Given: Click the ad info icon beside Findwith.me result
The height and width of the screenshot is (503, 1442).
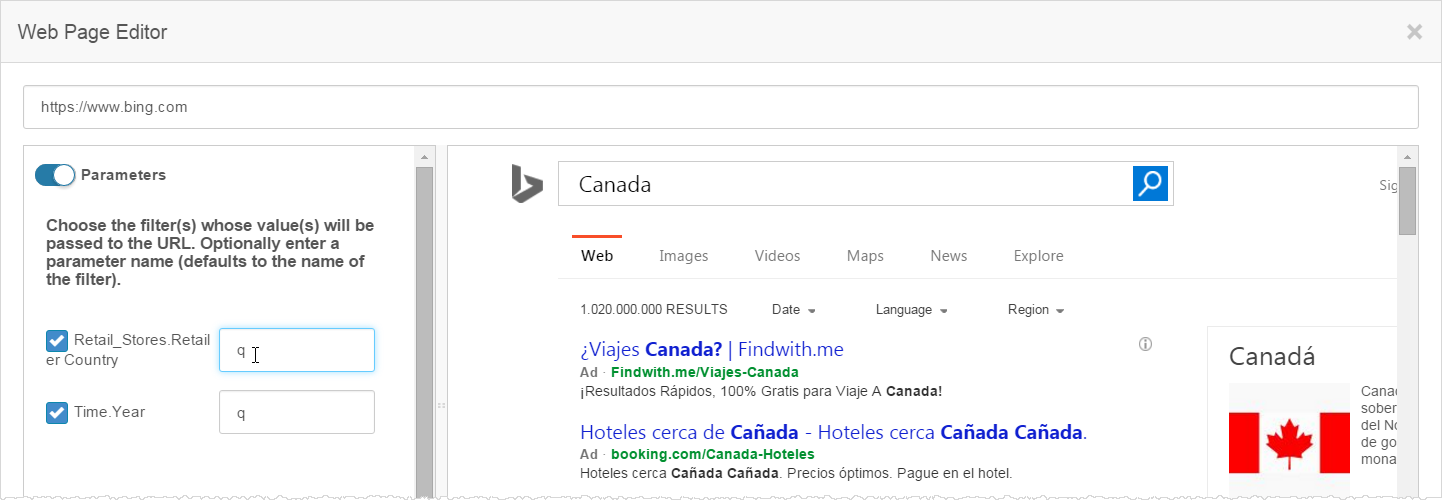Looking at the screenshot, I should point(1146,345).
